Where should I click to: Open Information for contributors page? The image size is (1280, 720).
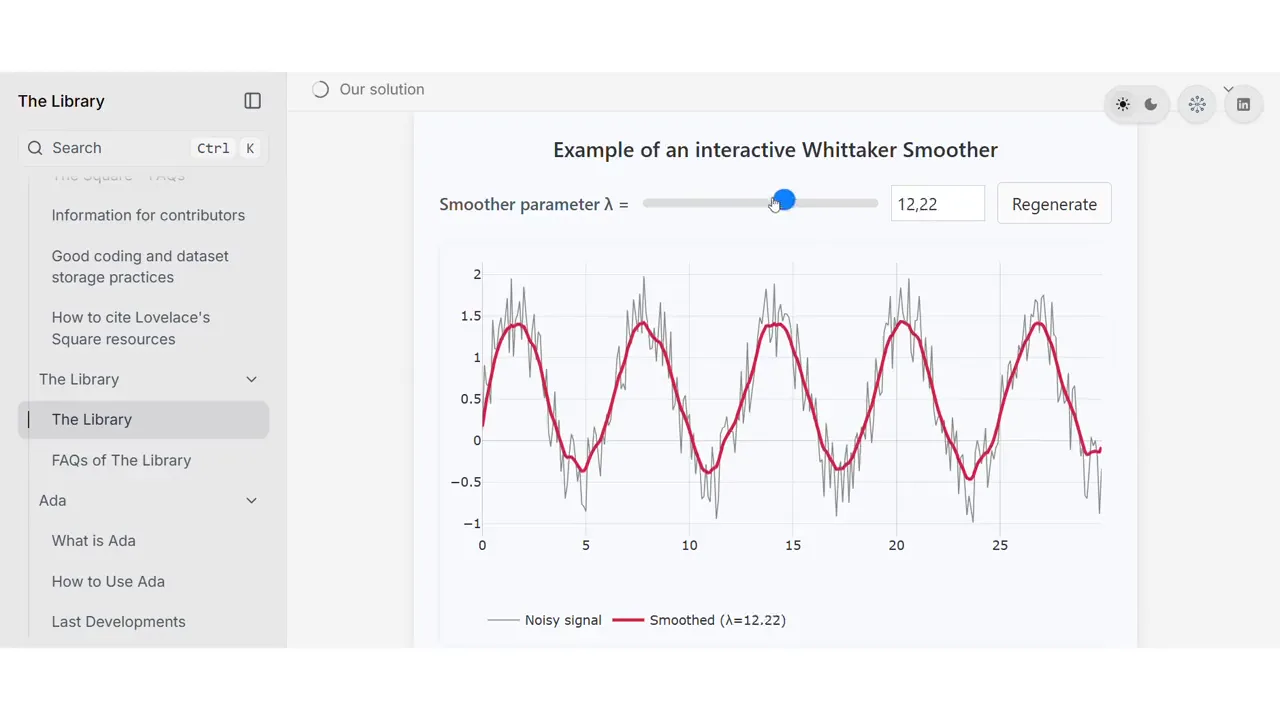pos(148,215)
